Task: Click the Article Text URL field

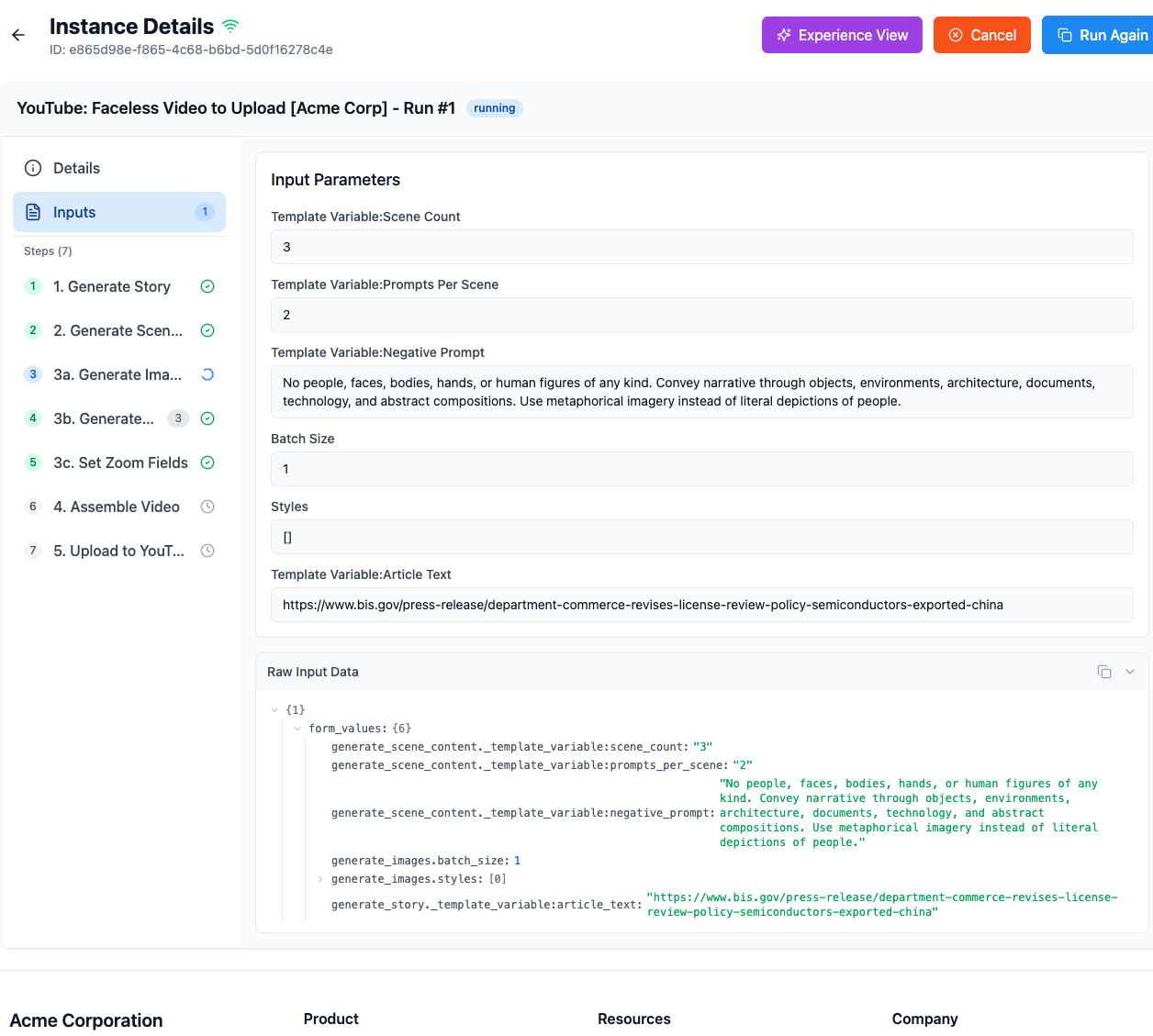Action: pos(701,605)
